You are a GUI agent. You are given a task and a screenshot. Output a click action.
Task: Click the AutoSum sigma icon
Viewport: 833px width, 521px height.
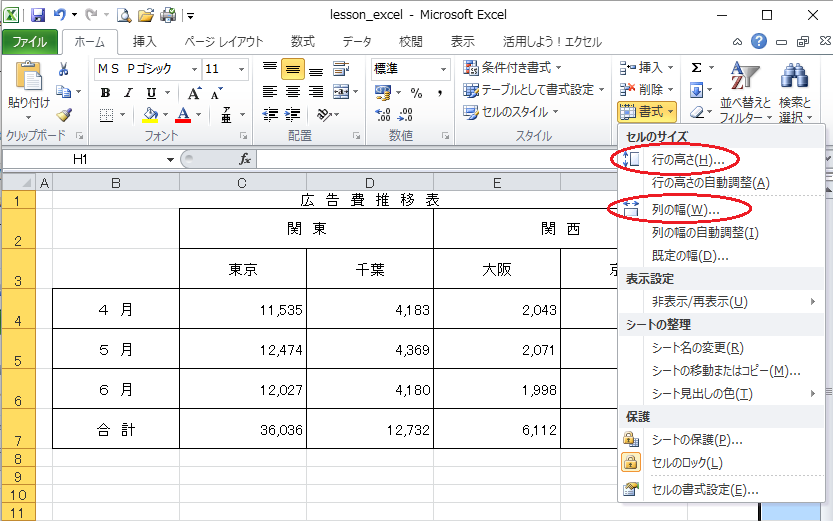point(696,67)
